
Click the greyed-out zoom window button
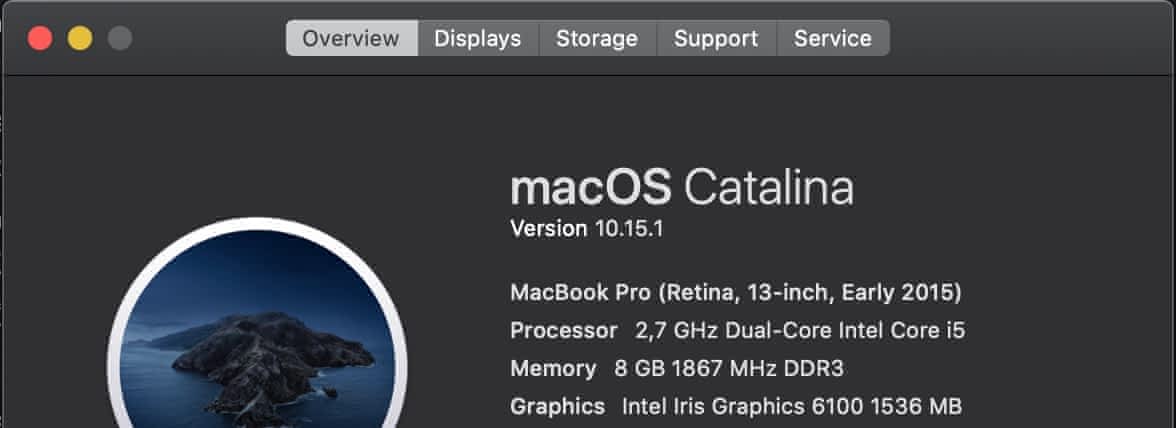[120, 39]
